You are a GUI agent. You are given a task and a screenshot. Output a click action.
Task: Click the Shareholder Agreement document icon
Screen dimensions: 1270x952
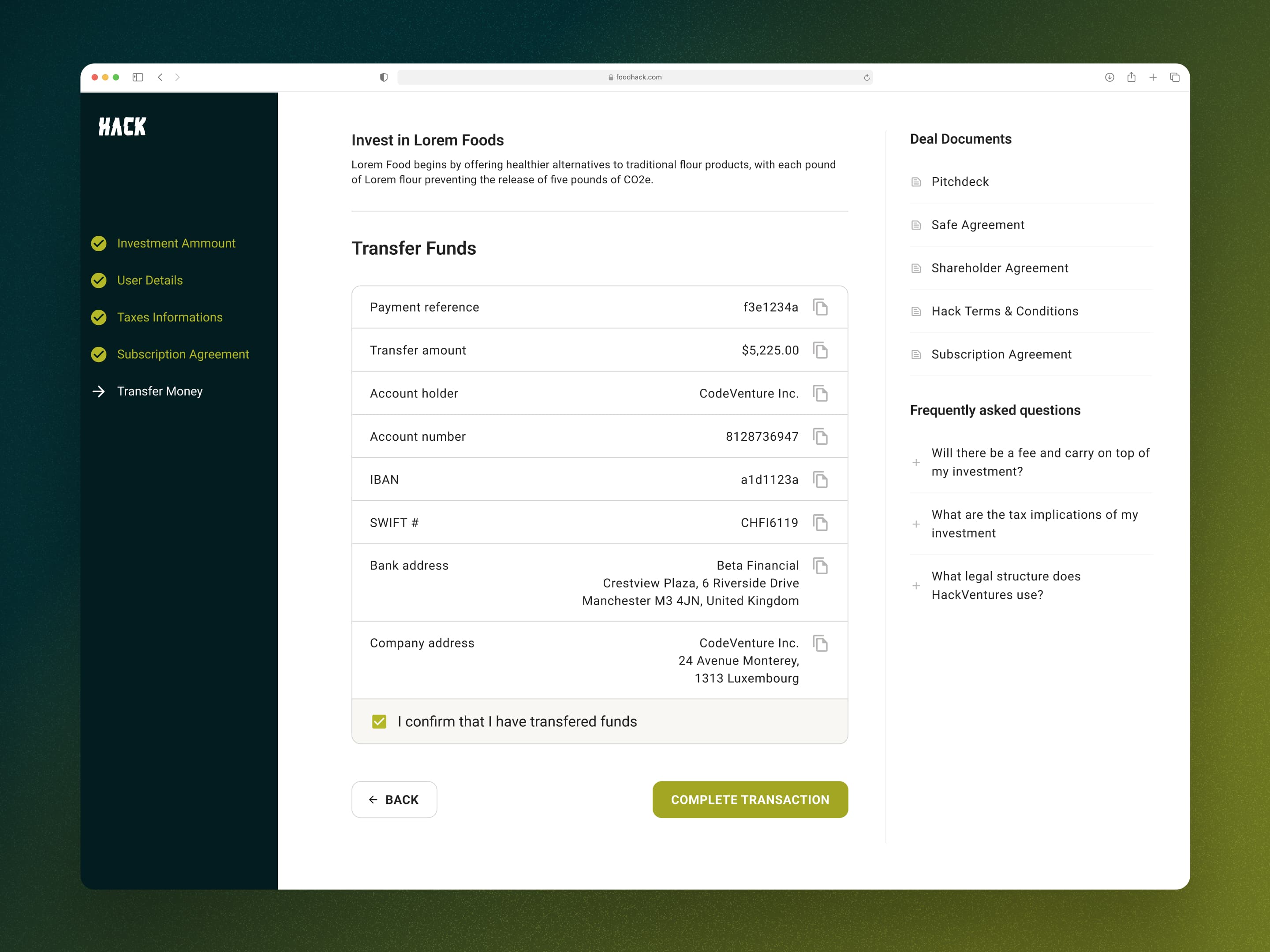(916, 268)
